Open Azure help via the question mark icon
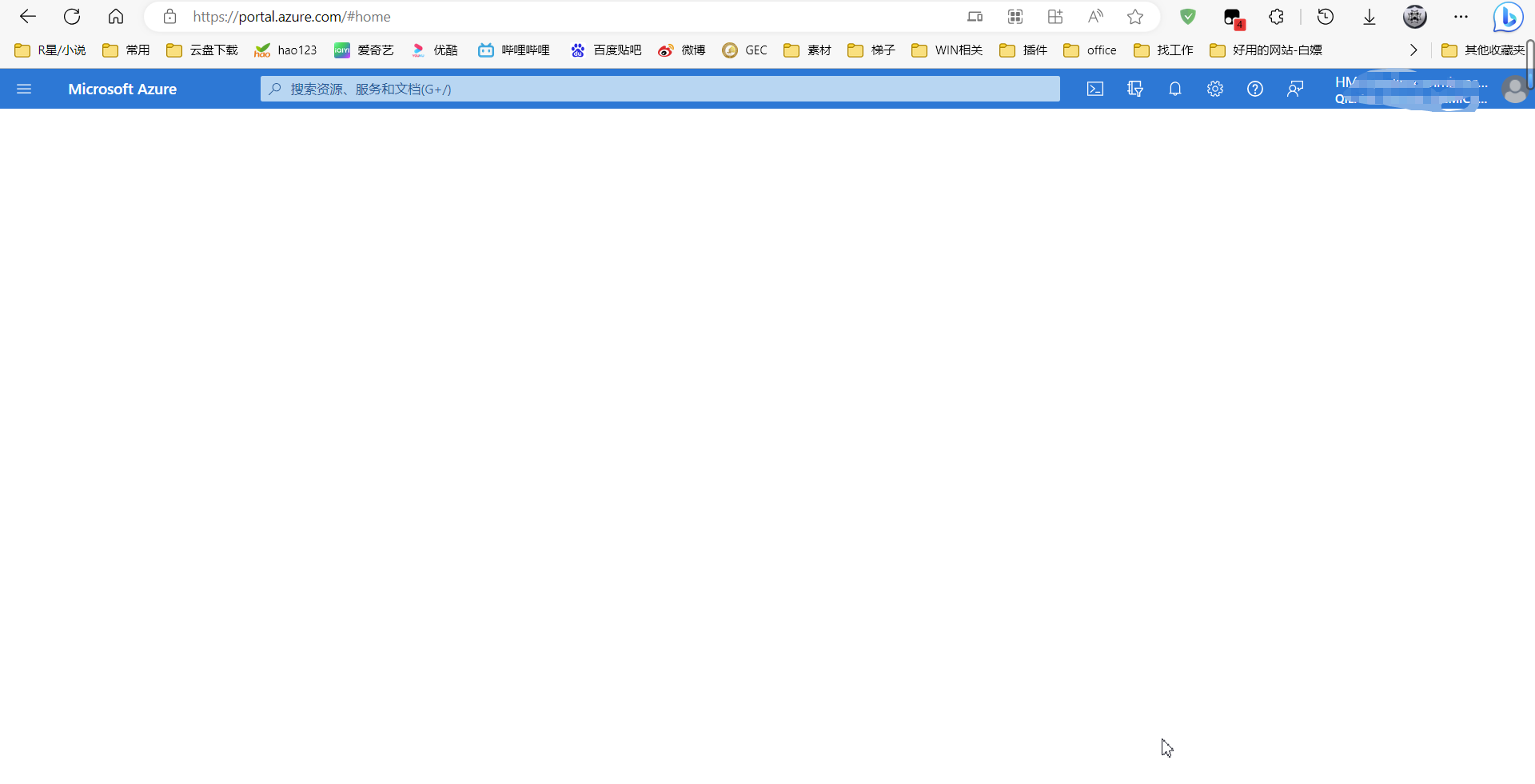 (1255, 89)
